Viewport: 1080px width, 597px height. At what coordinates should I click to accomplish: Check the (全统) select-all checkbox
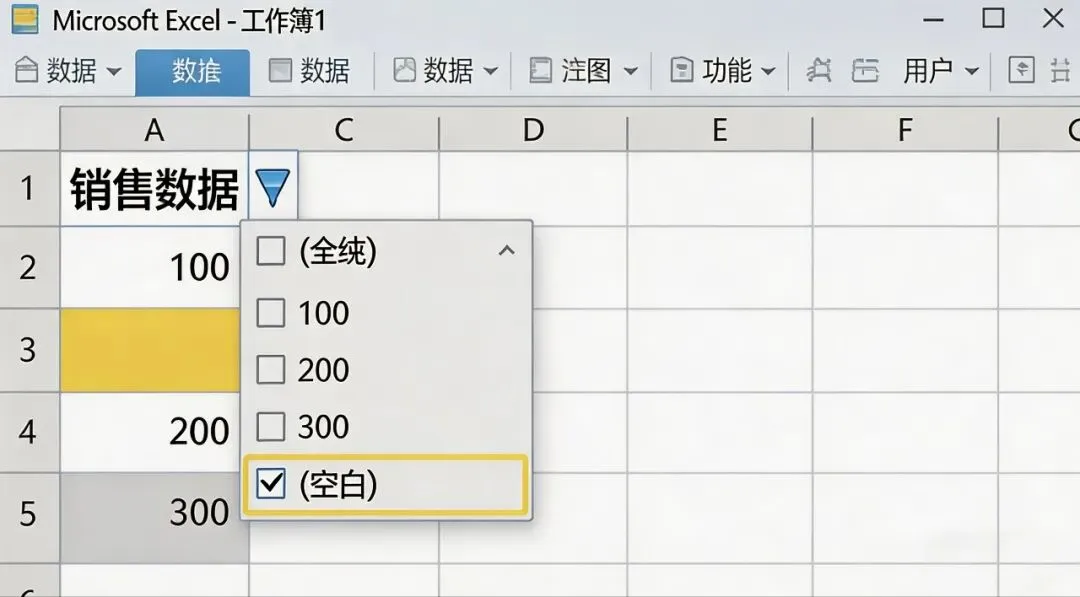pyautogui.click(x=271, y=251)
